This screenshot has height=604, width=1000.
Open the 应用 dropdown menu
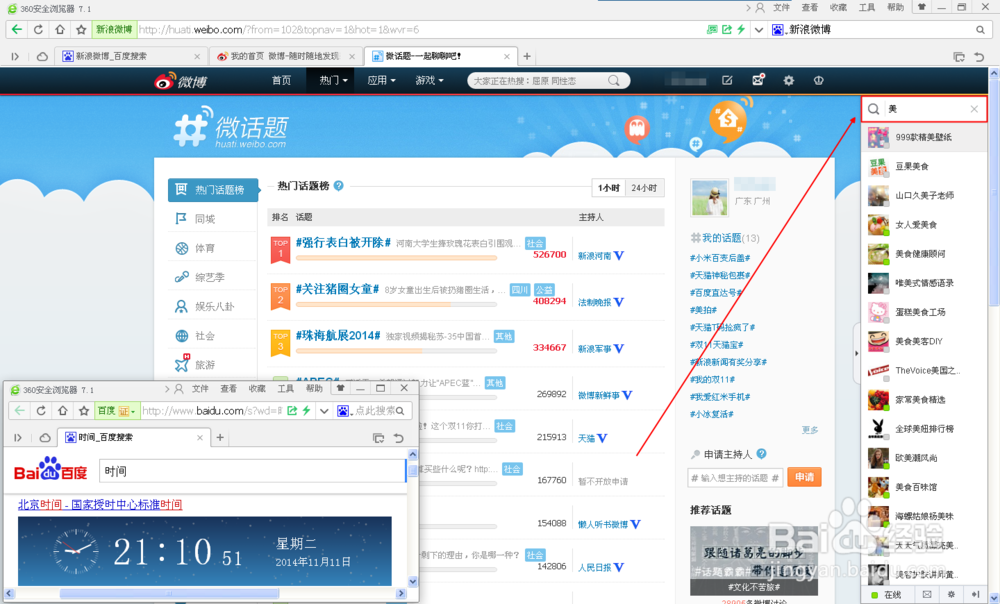(x=381, y=79)
